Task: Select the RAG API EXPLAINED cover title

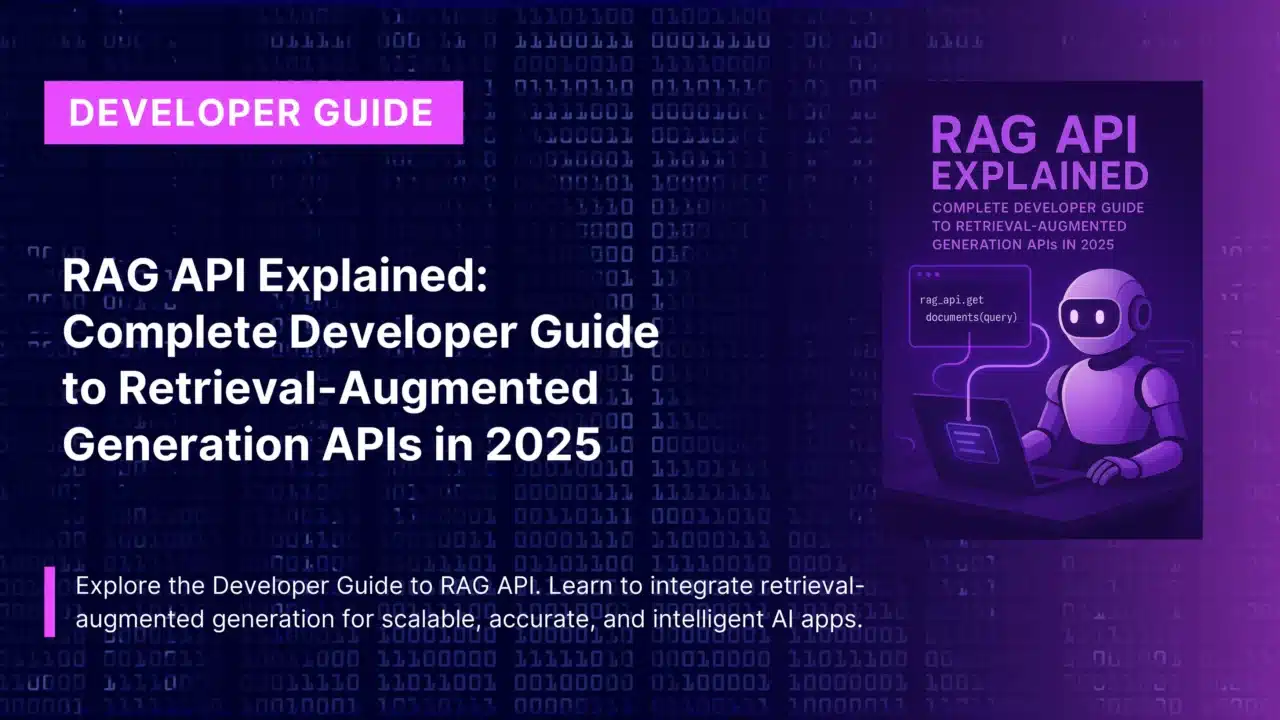Action: (1040, 155)
